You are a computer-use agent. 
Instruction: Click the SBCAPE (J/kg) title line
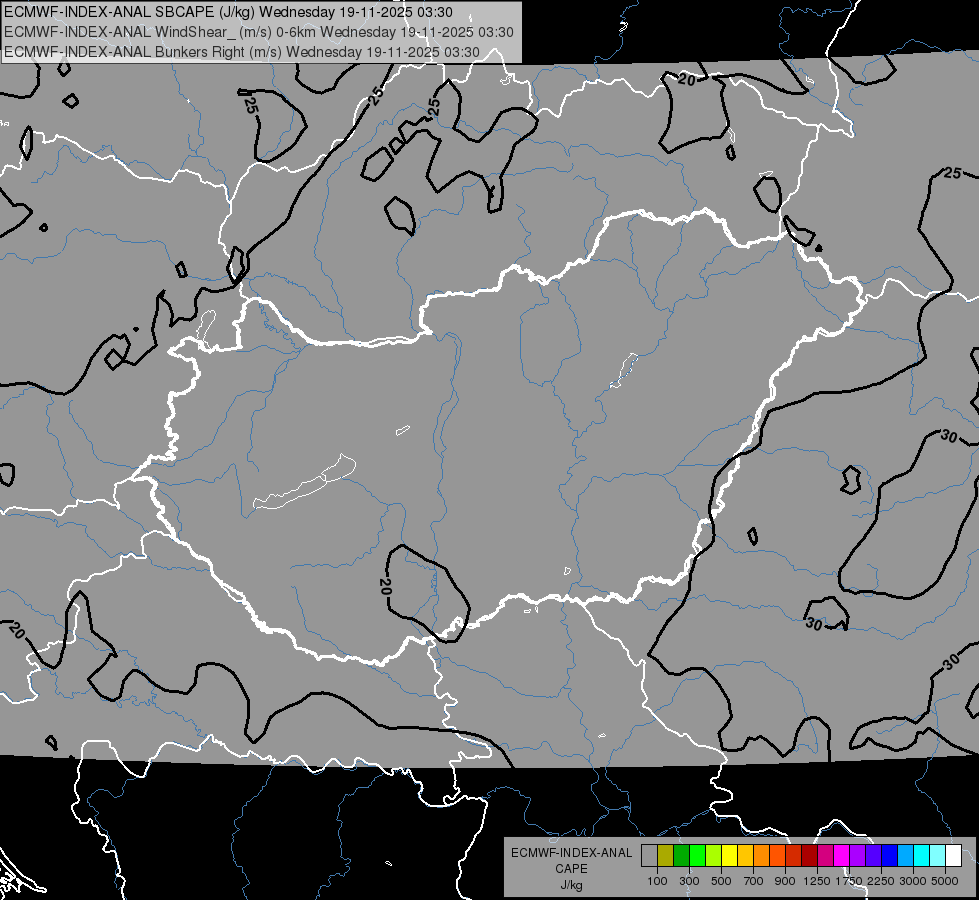click(x=229, y=12)
